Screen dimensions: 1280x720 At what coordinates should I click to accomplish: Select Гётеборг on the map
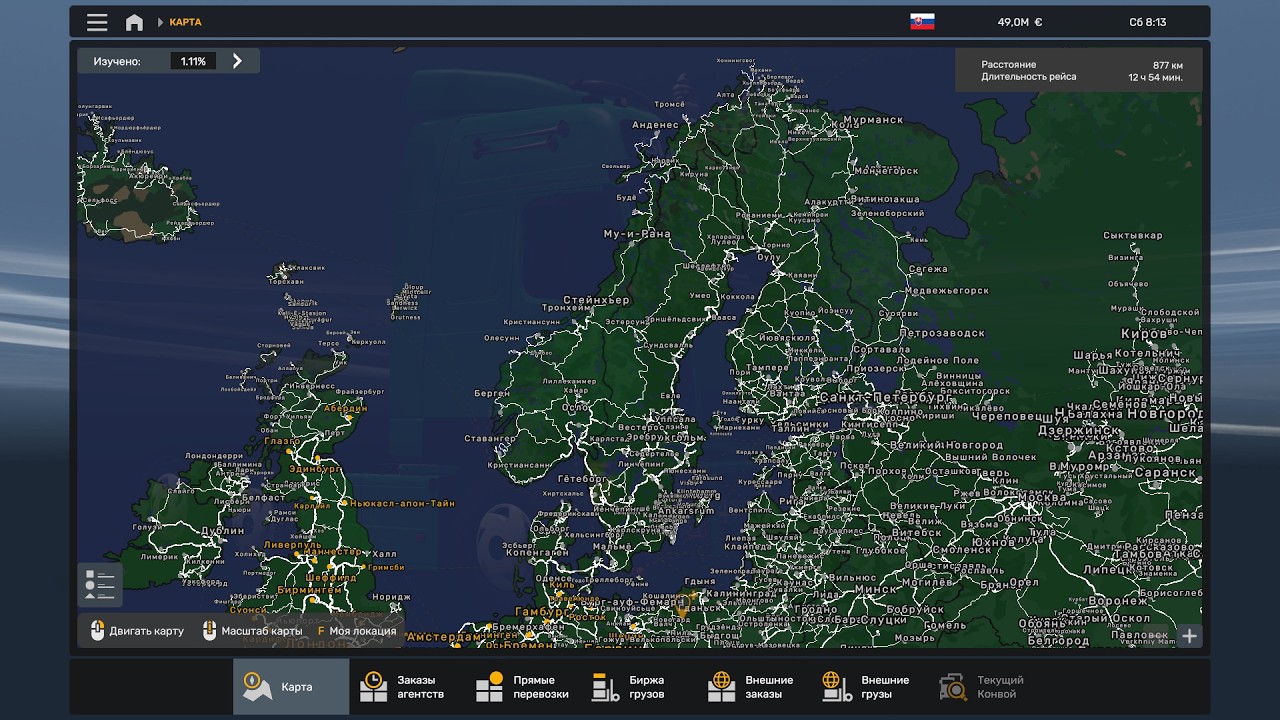[x=582, y=479]
